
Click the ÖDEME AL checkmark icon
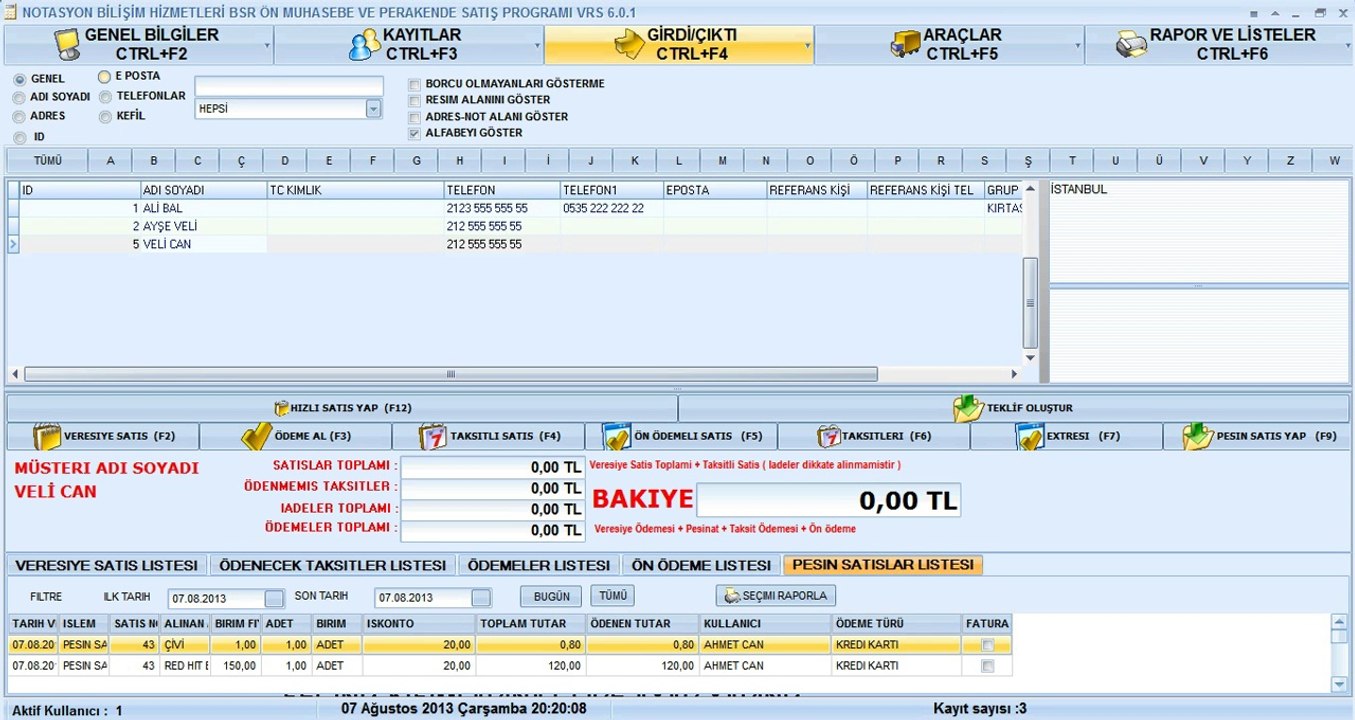pos(258,437)
